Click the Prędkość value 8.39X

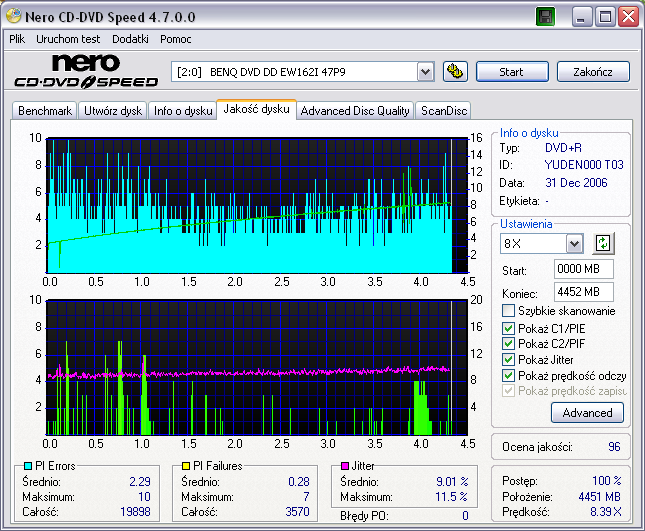click(606, 512)
